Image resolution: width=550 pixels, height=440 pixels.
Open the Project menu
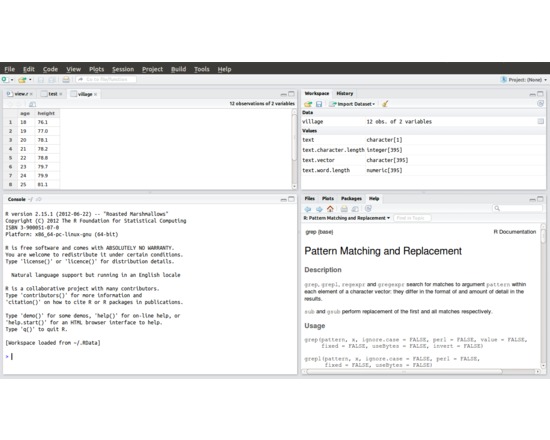tap(152, 69)
